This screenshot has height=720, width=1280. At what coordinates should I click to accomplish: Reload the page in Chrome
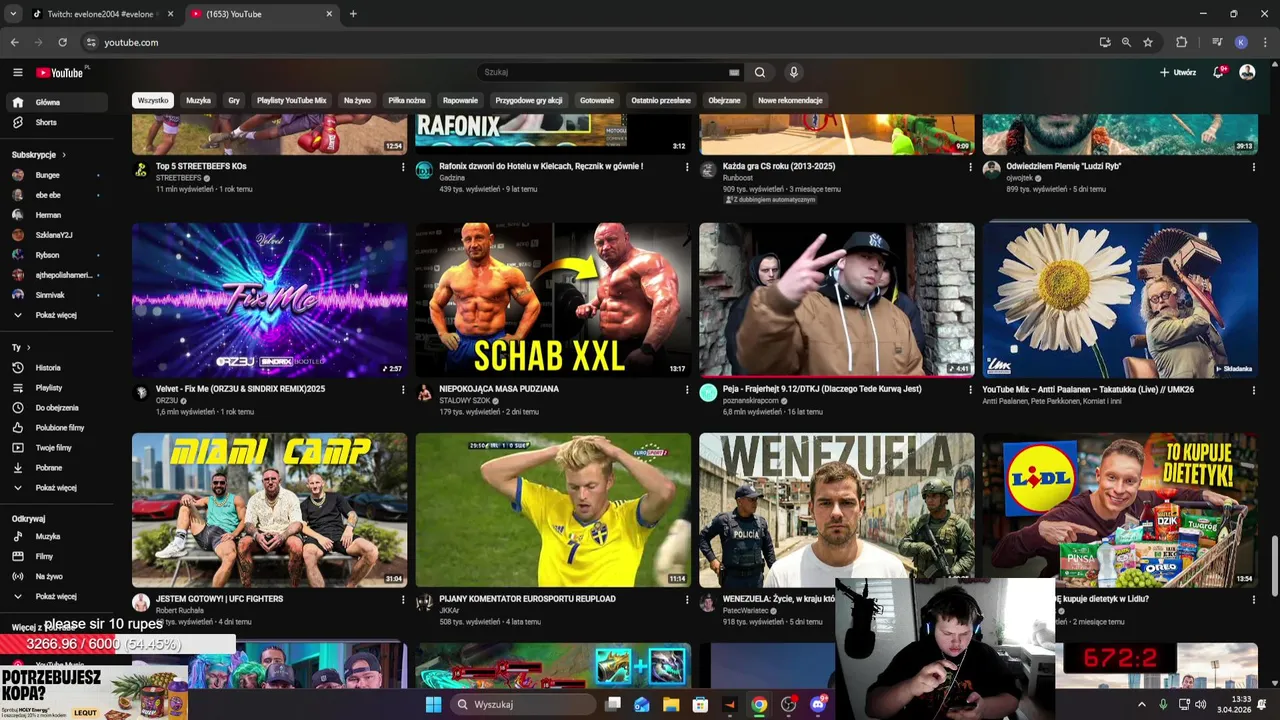point(62,42)
